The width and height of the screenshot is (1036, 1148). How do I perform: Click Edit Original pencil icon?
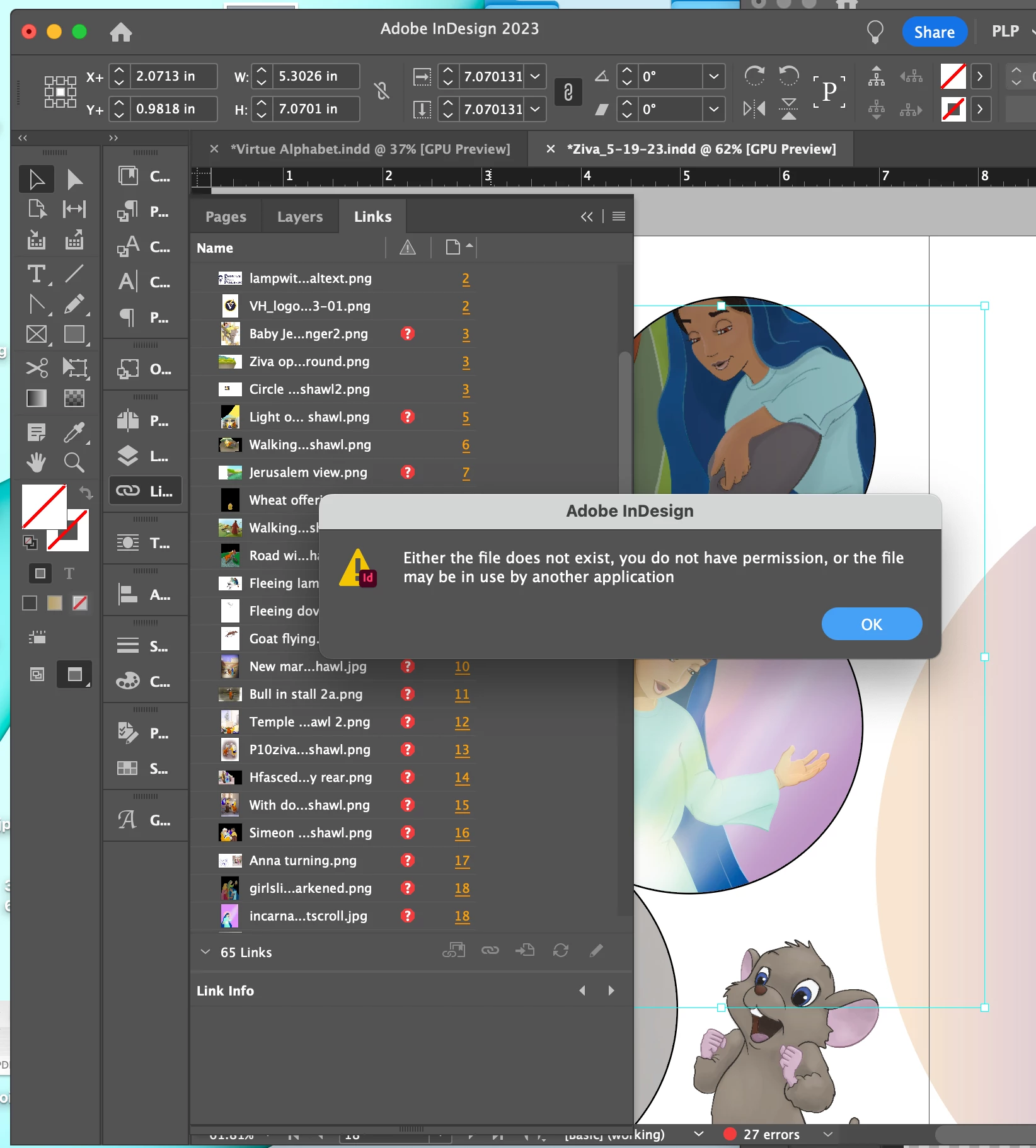[x=596, y=950]
